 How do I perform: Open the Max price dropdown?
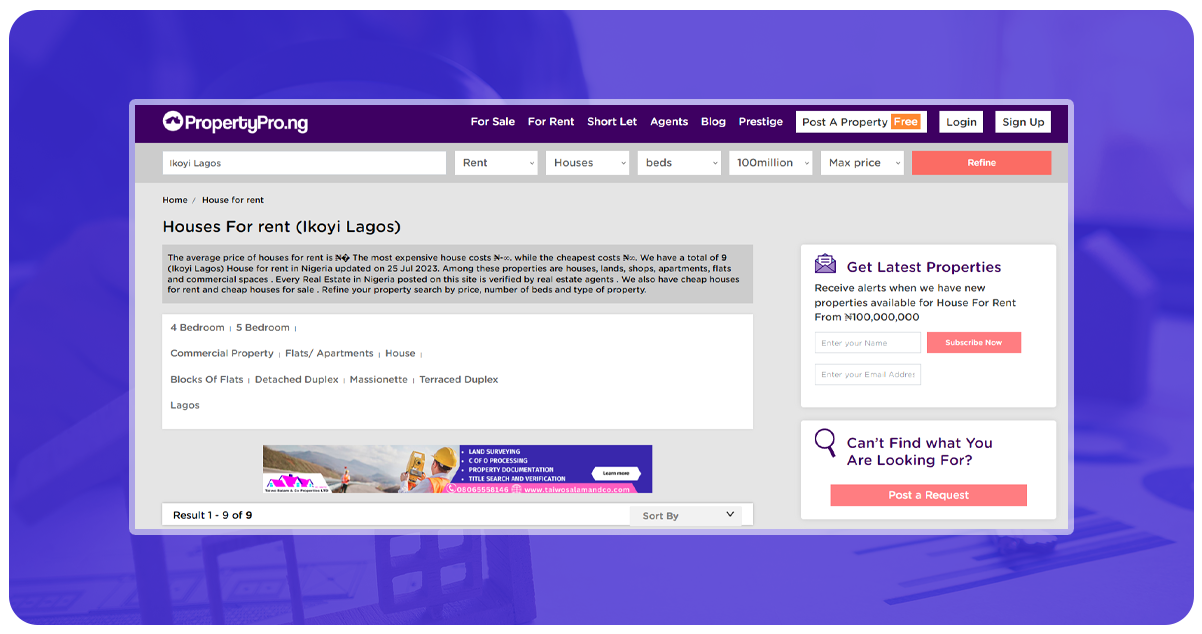pyautogui.click(x=862, y=163)
